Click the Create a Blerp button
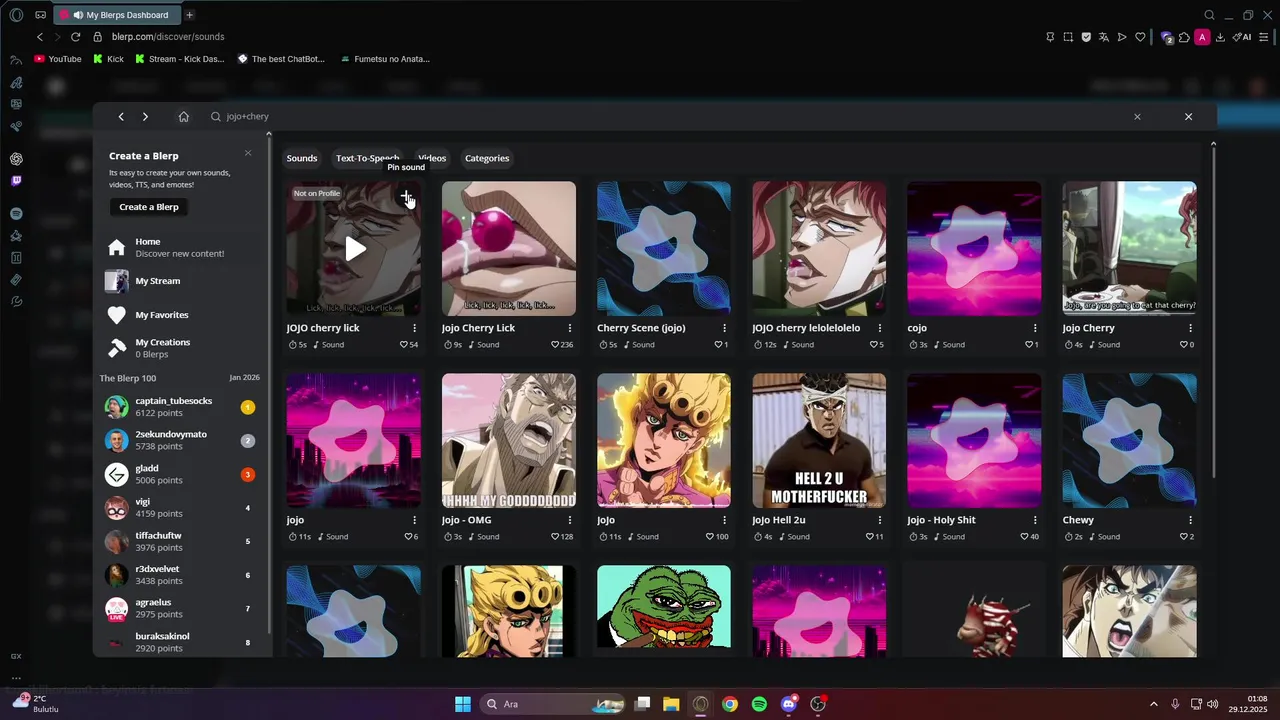 pyautogui.click(x=149, y=207)
